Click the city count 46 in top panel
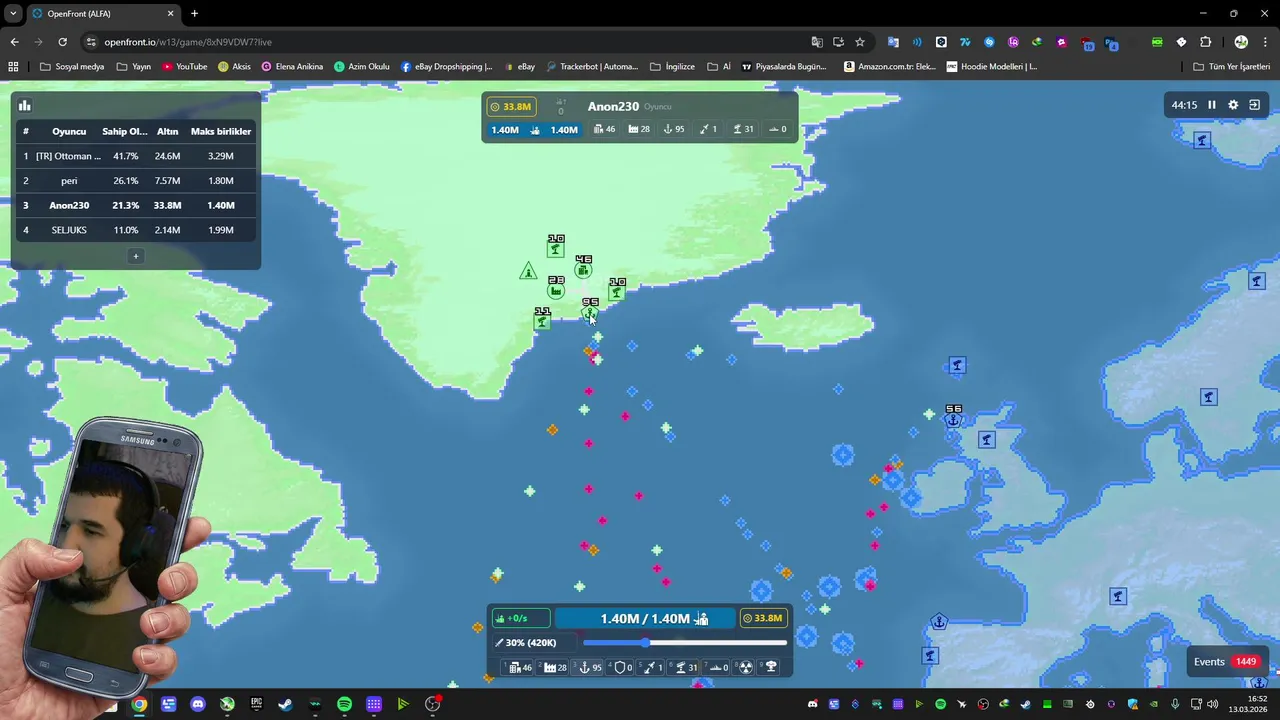Screen dimensions: 1280x720 [x=605, y=129]
